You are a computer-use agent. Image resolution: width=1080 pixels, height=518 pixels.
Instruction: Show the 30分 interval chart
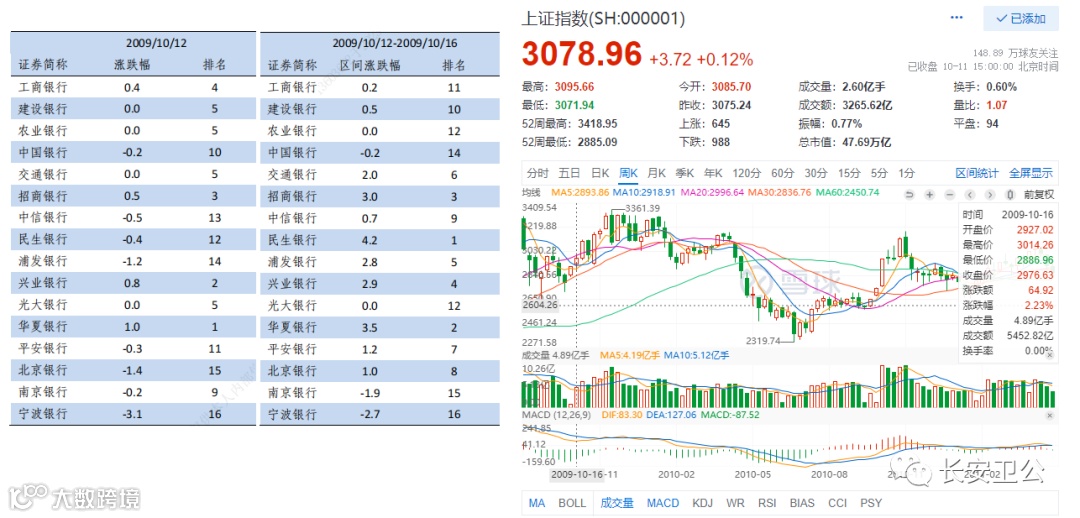816,173
